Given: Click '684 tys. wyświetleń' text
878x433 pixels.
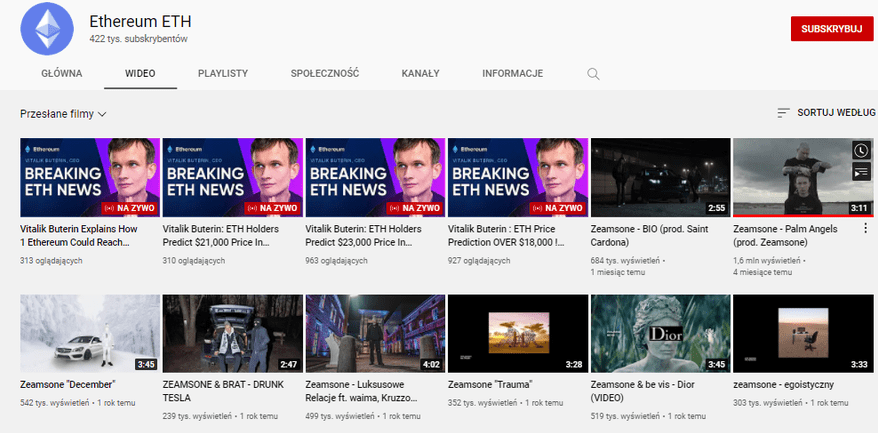Looking at the screenshot, I should pos(625,261).
